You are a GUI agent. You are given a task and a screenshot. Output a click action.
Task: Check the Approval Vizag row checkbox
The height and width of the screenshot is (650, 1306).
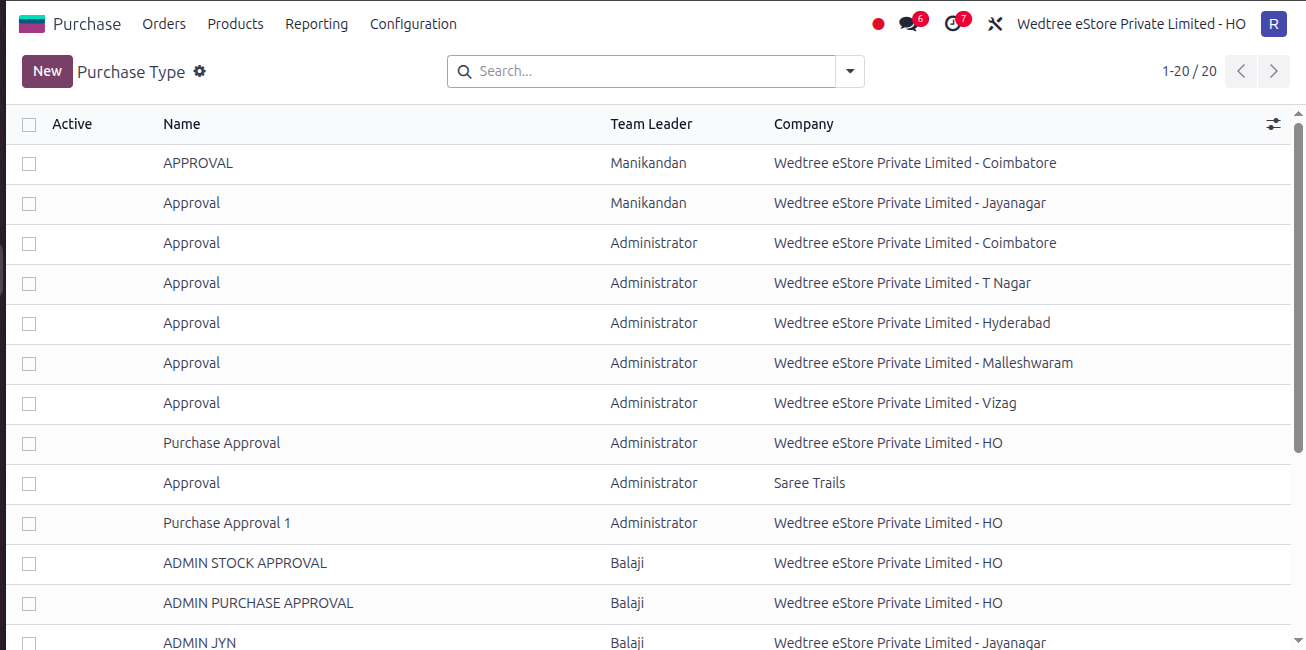click(x=29, y=403)
